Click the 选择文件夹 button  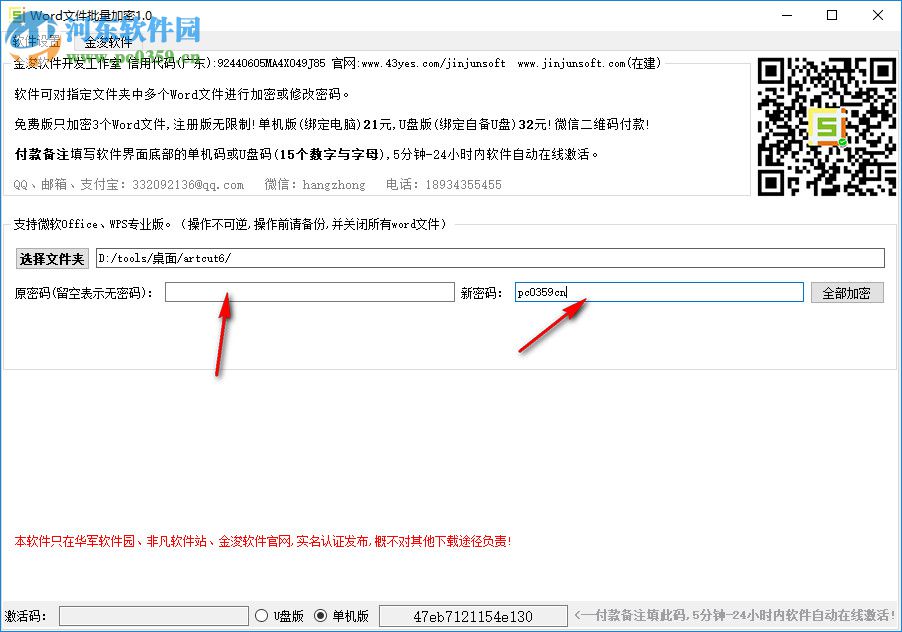(51, 258)
